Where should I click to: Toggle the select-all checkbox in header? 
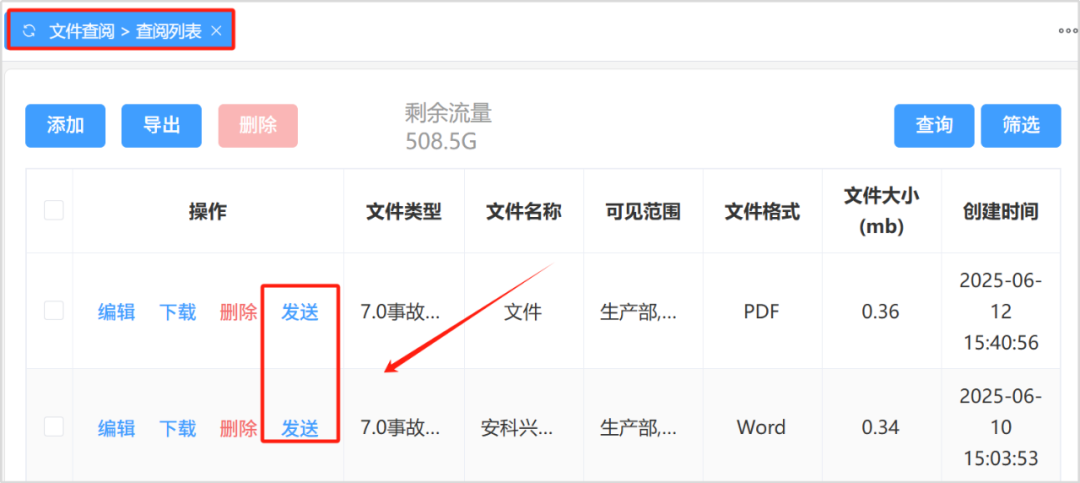click(x=54, y=210)
